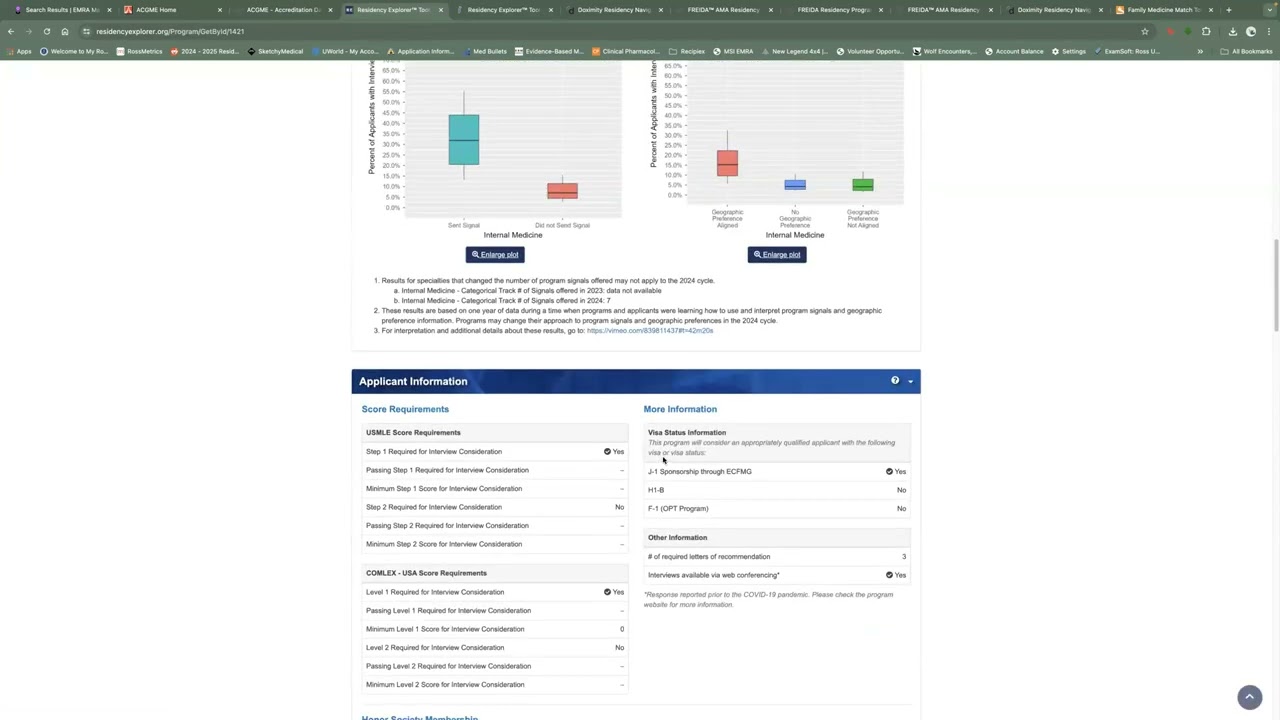Open the tab search dropdown
Screen dimensions: 1280x720
(x=1268, y=10)
